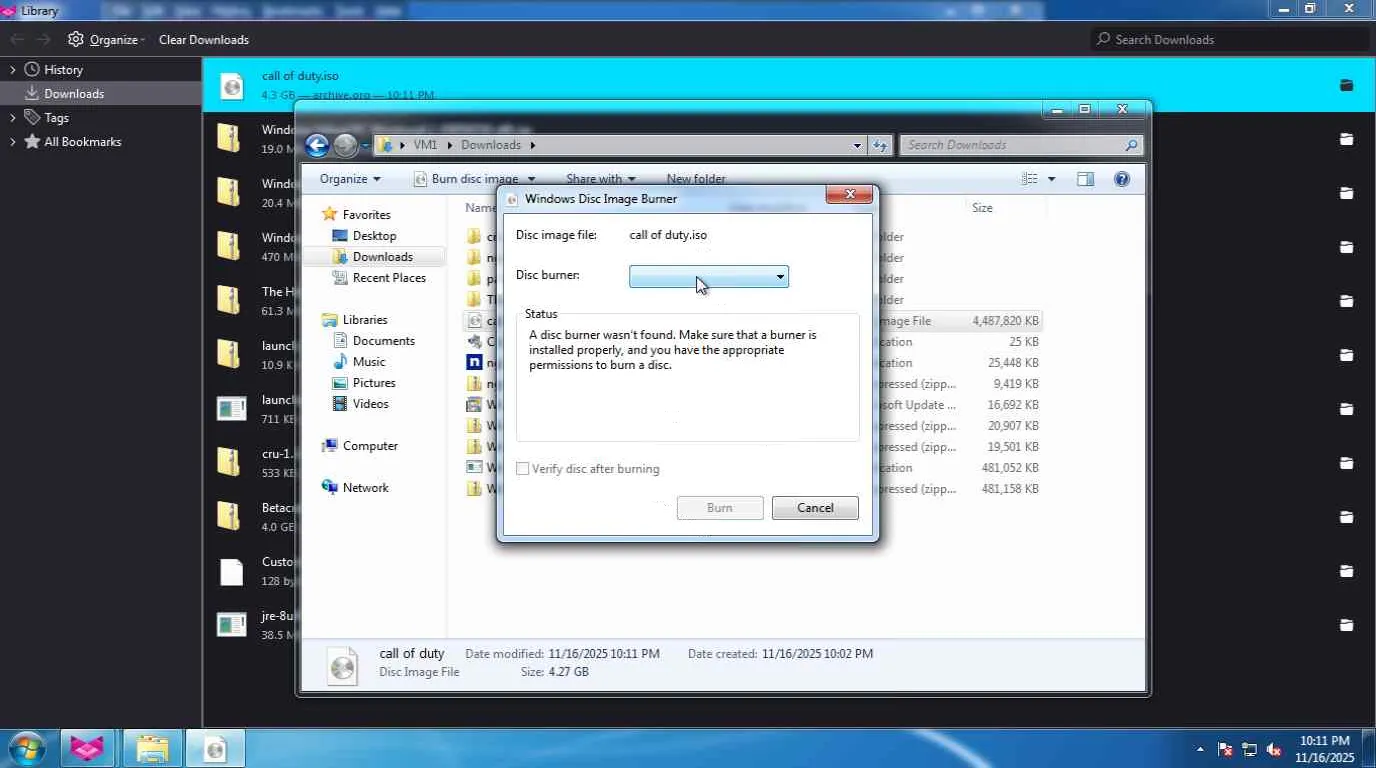Sort Explorer files by the Size column
This screenshot has width=1376, height=768.
(x=982, y=208)
